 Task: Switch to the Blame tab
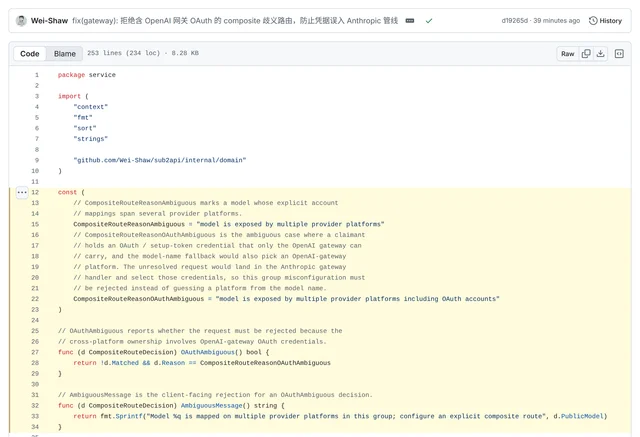click(64, 53)
